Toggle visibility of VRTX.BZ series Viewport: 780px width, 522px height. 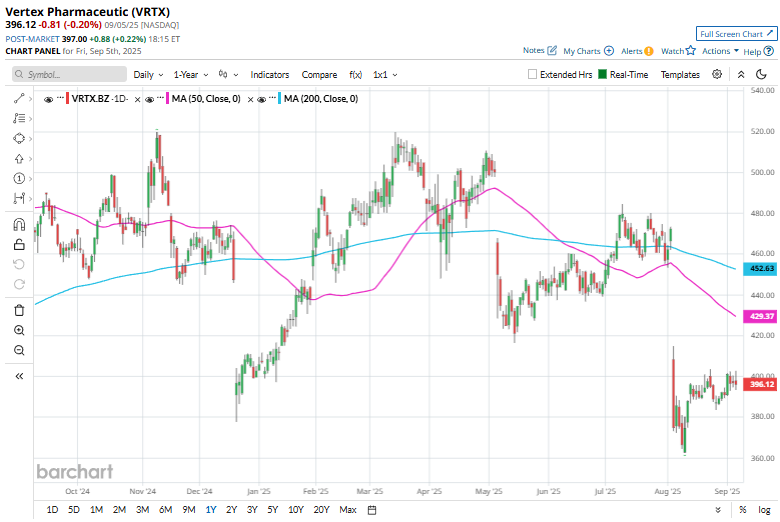(48, 100)
